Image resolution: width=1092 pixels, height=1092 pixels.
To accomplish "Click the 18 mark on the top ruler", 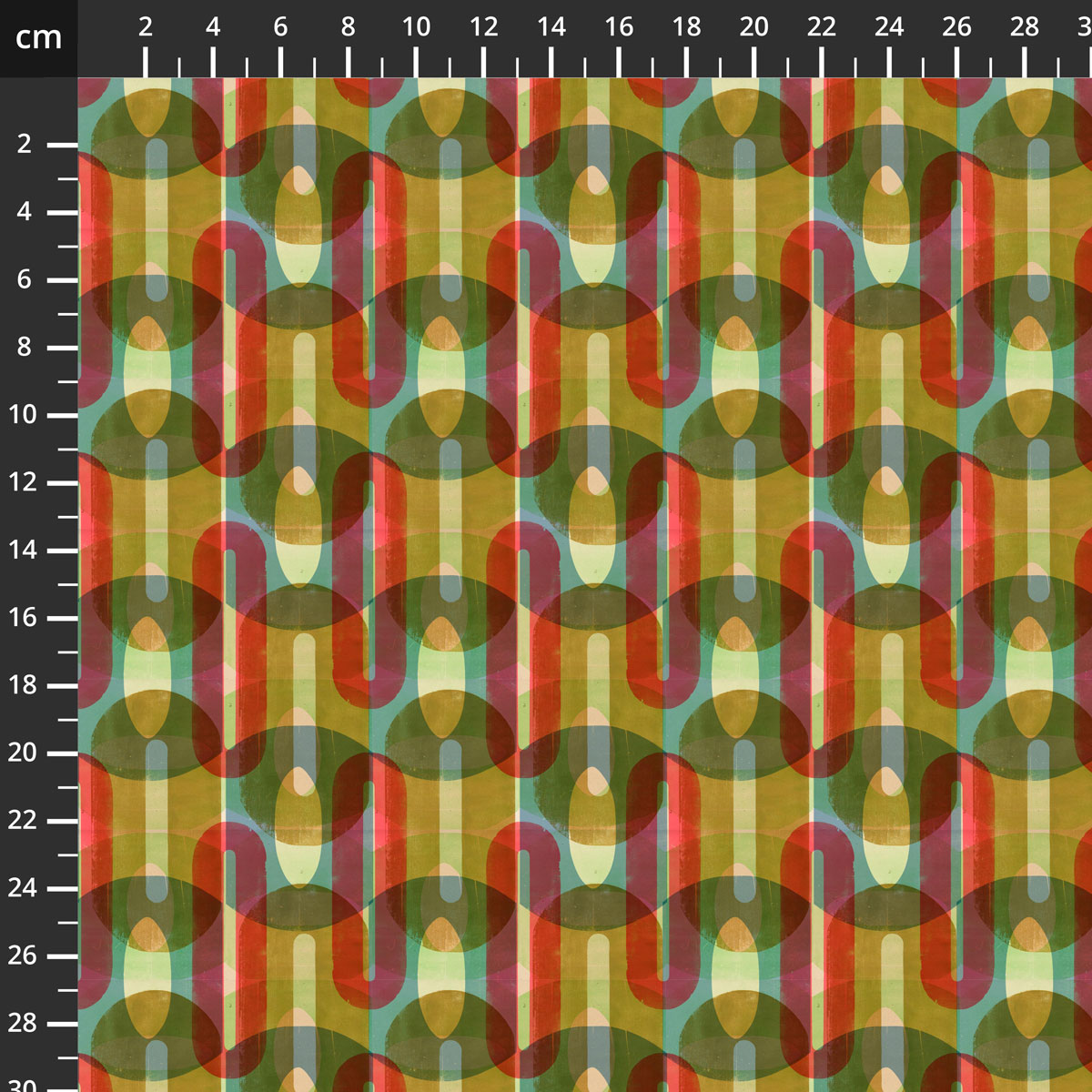I will tap(686, 27).
